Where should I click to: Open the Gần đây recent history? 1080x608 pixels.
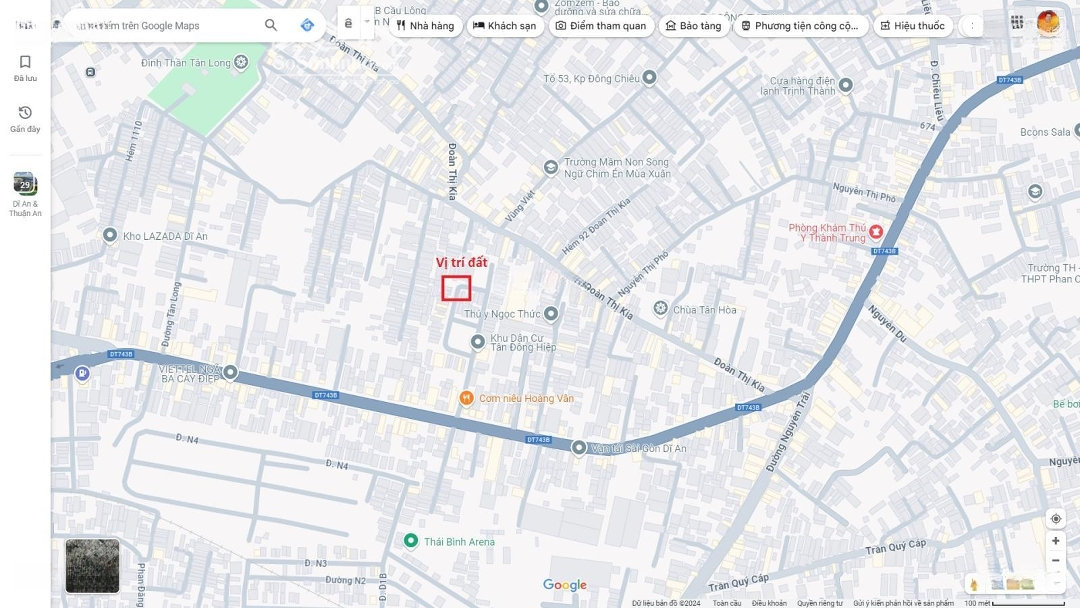tap(25, 118)
